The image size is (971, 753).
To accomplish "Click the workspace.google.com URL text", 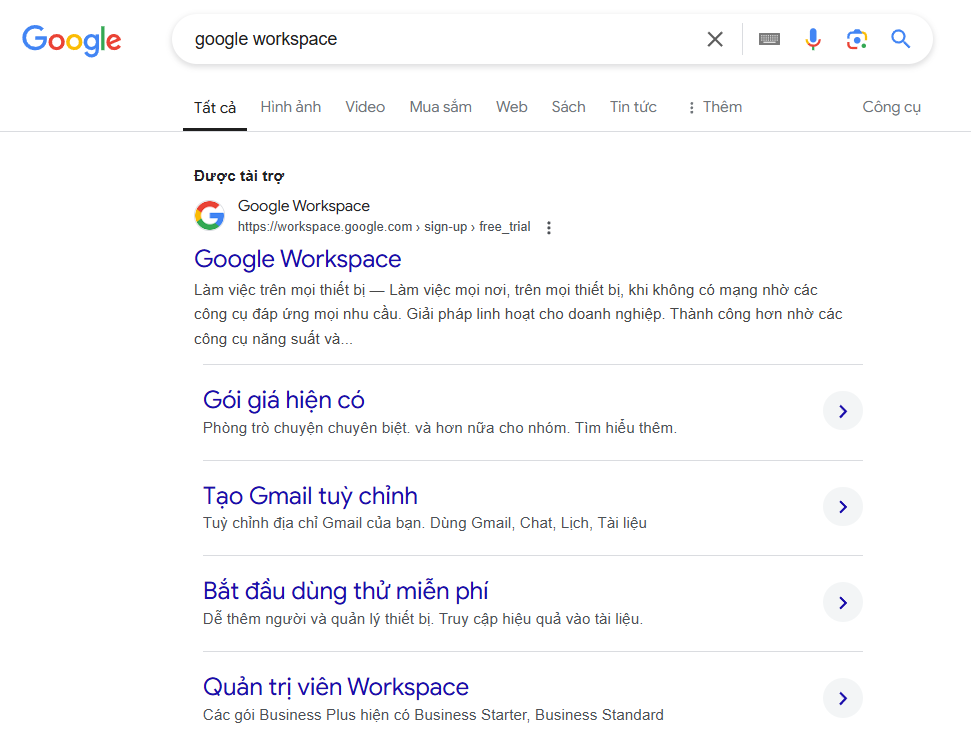I will tap(384, 227).
